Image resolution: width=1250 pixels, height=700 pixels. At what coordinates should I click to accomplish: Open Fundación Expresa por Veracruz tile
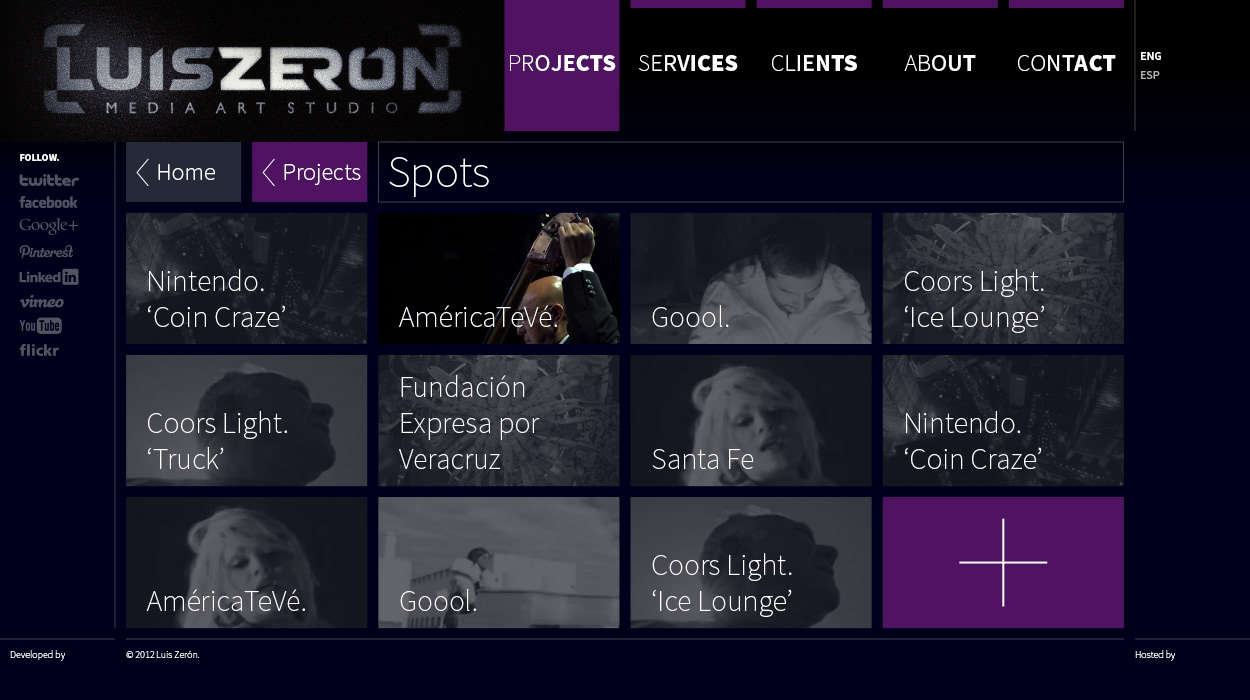pos(499,421)
